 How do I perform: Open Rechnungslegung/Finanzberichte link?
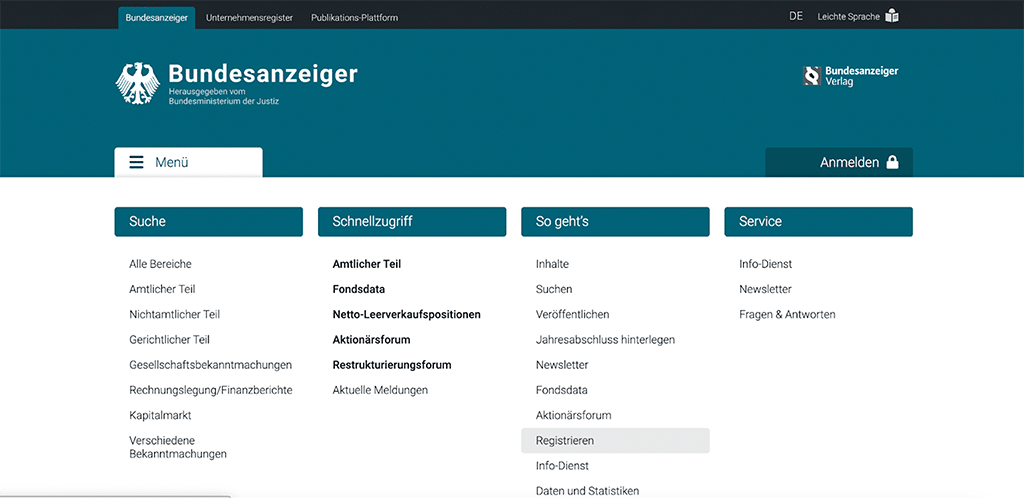tap(211, 390)
